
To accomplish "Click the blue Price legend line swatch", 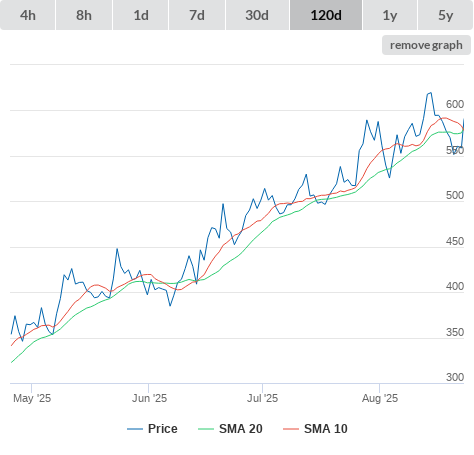I will coord(135,429).
